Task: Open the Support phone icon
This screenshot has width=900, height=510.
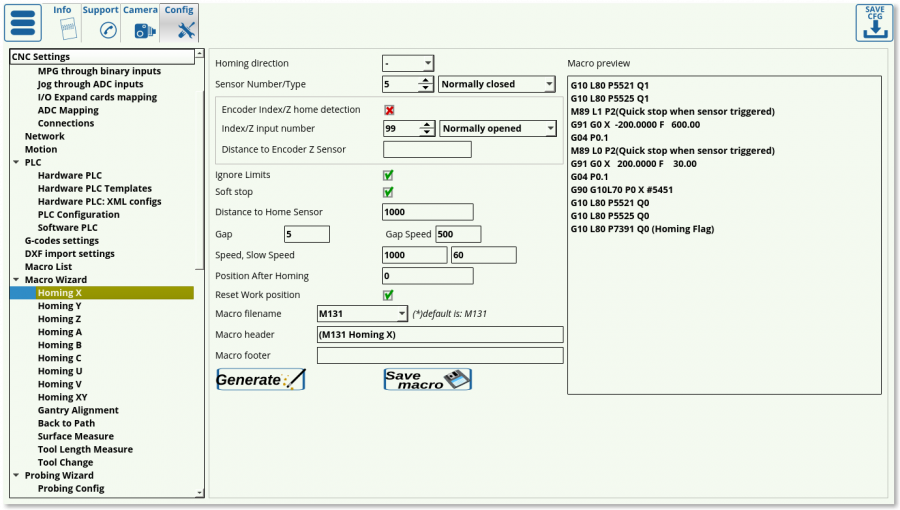Action: pos(100,29)
